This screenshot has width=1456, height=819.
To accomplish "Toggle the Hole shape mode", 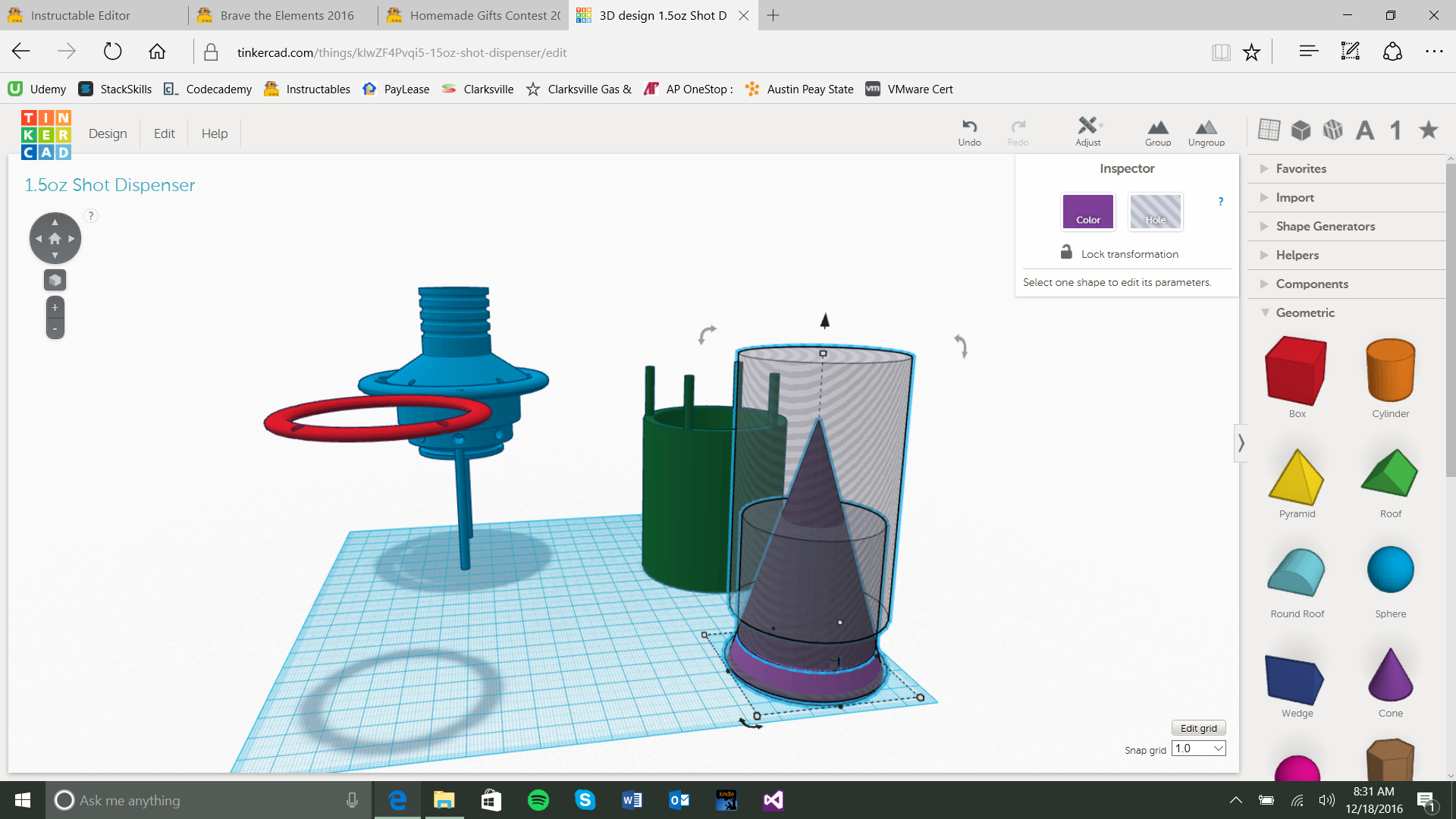I will tap(1155, 212).
